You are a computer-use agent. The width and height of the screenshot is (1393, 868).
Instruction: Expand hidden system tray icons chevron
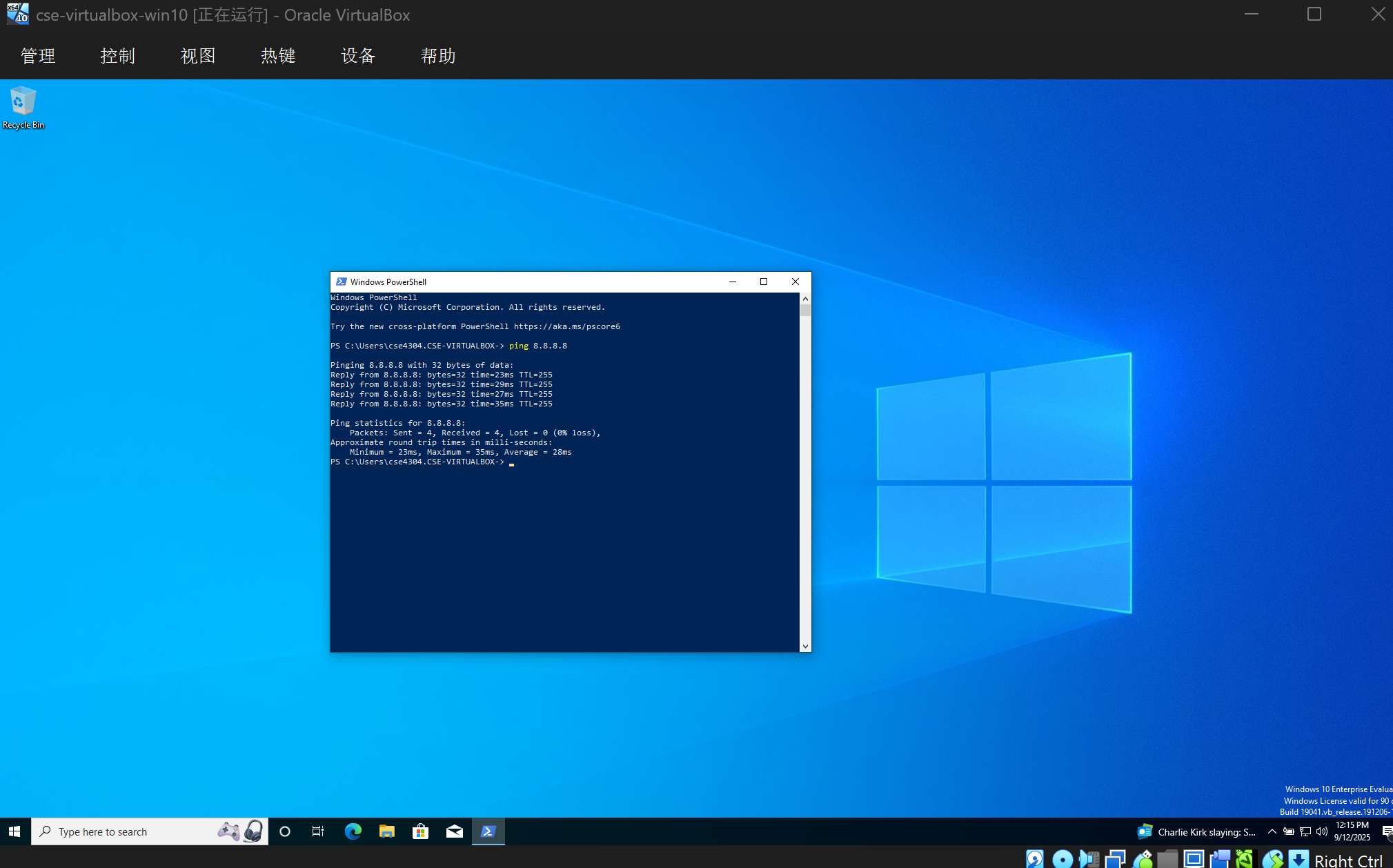[x=1272, y=831]
